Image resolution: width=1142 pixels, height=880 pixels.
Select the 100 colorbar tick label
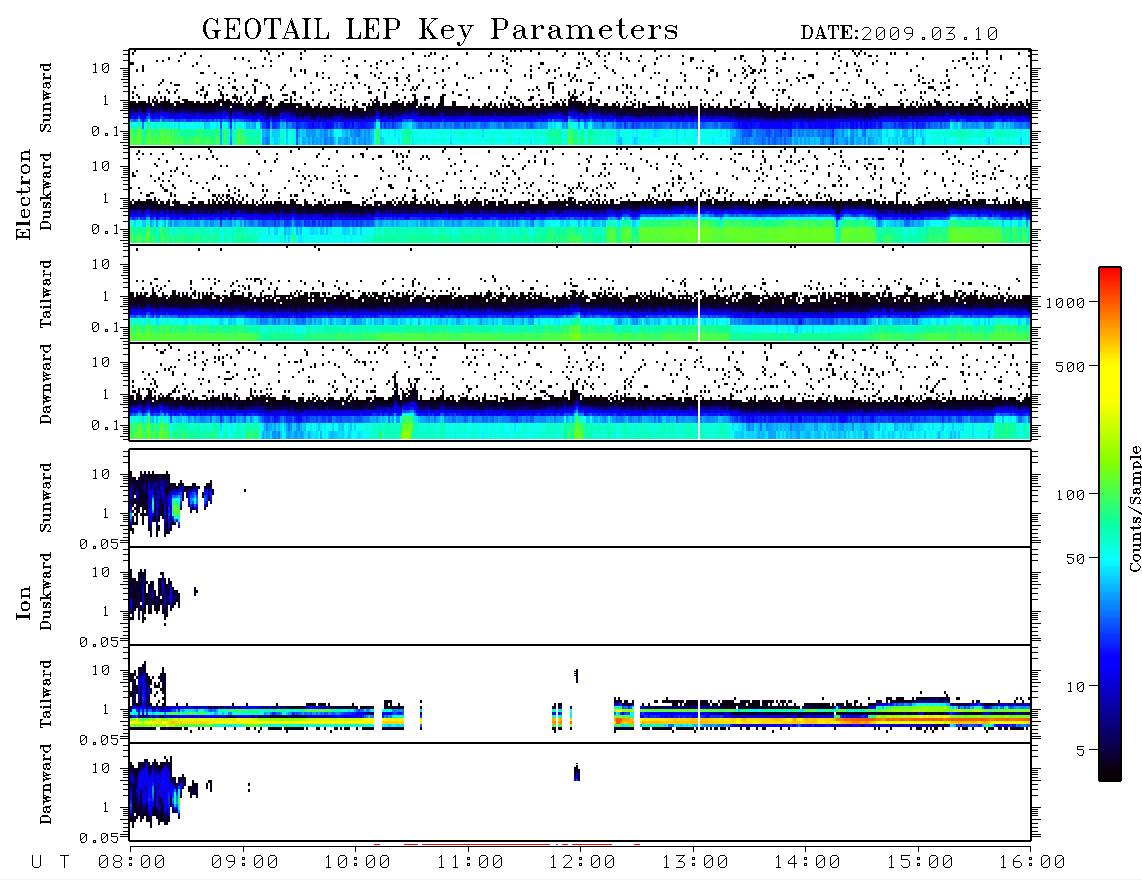pyautogui.click(x=1071, y=495)
